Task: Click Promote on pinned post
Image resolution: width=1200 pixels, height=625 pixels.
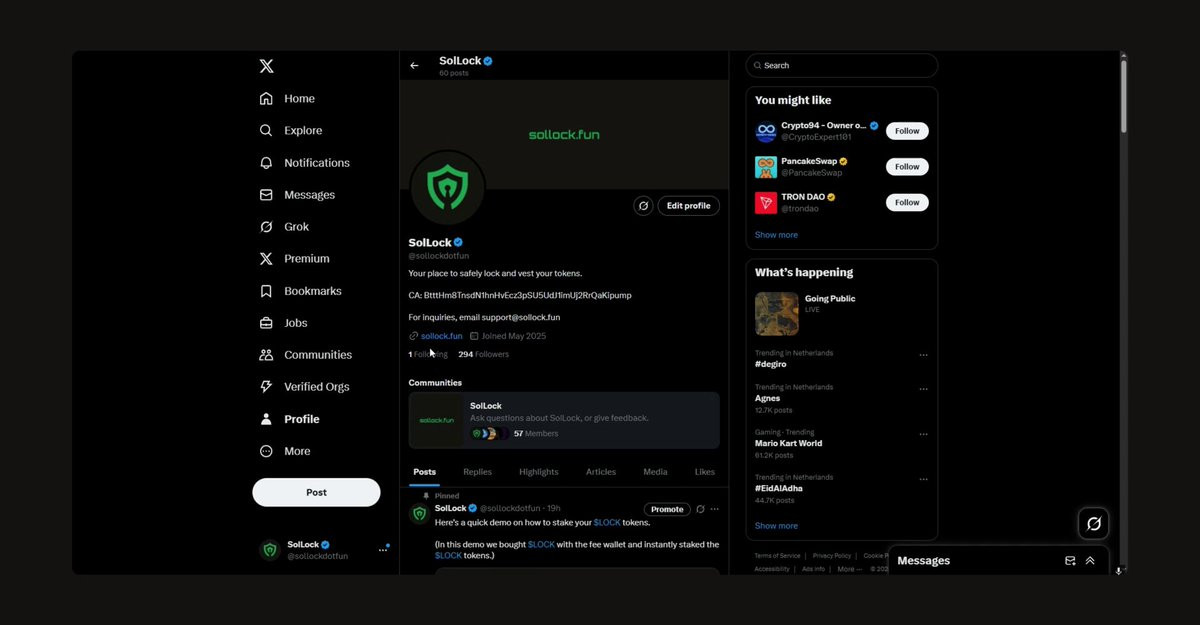Action: [x=667, y=509]
